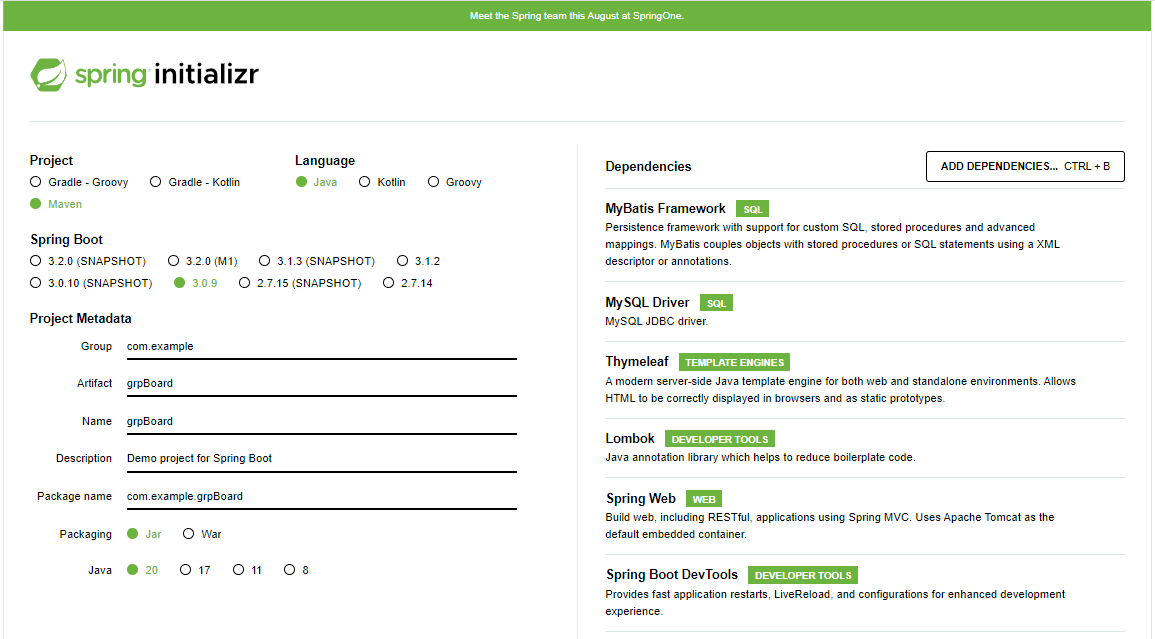Click the Thymeleaf dependency title

tap(636, 362)
